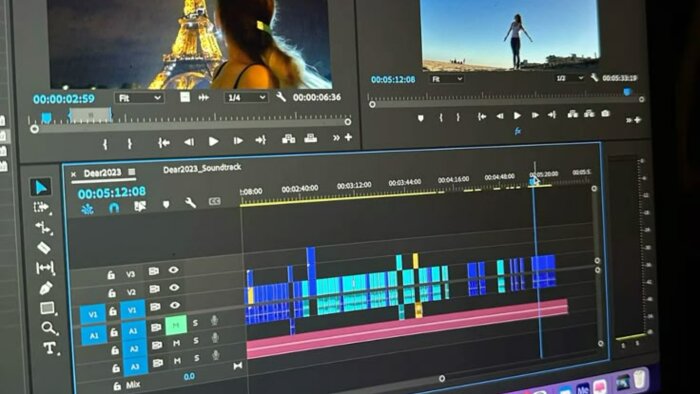Viewport: 700px width, 394px height.
Task: Click drag-video-only icon in Source monitor
Action: point(185,97)
